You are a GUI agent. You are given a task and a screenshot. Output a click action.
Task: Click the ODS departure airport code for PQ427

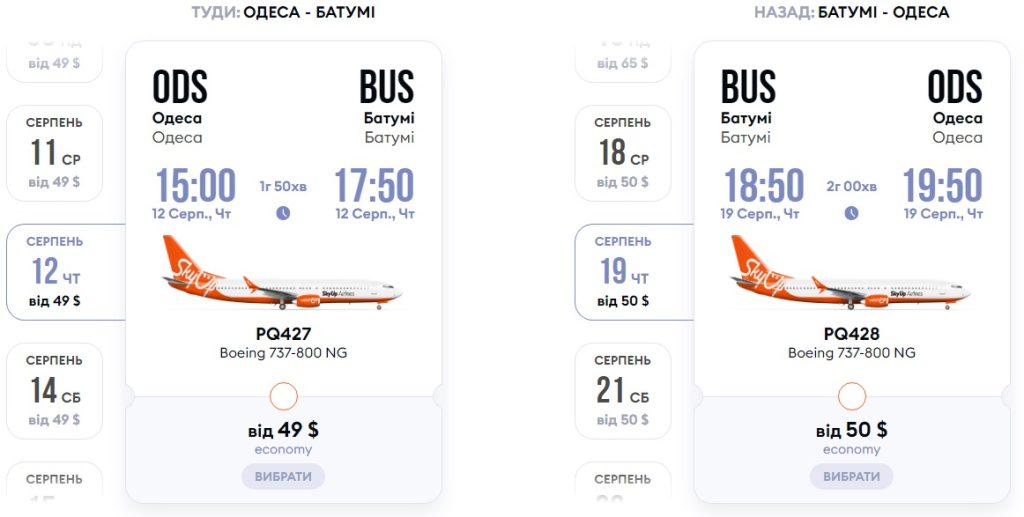[x=180, y=88]
